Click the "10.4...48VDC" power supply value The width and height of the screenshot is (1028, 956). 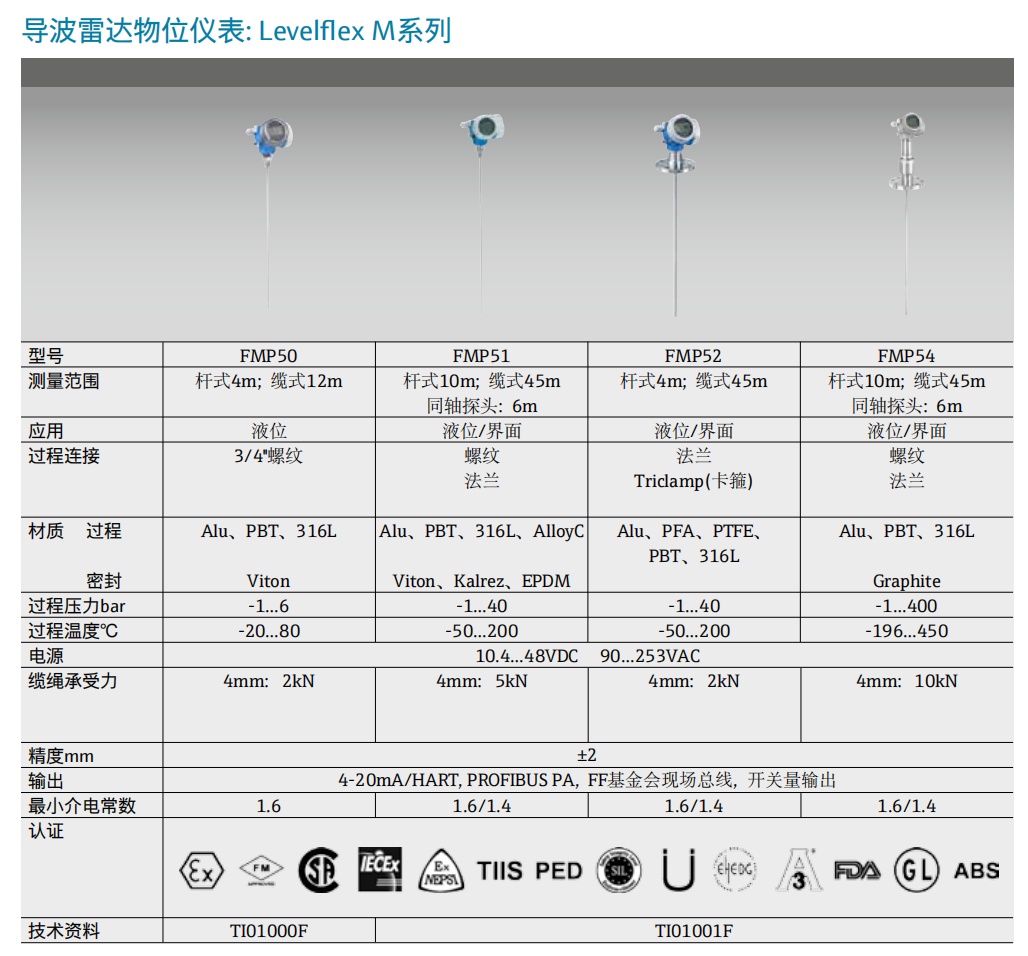527,656
